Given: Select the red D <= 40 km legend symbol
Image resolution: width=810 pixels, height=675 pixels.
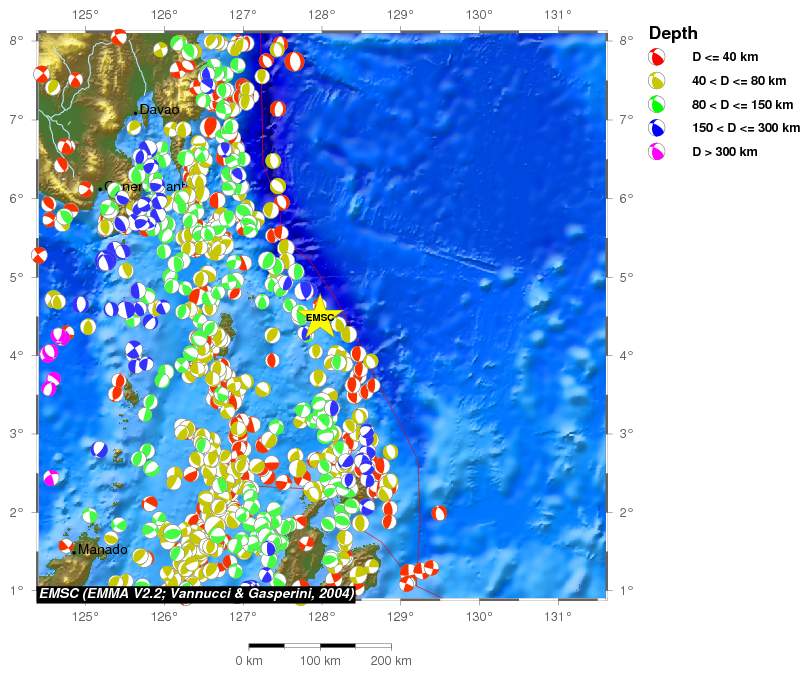Looking at the screenshot, I should point(658,57).
